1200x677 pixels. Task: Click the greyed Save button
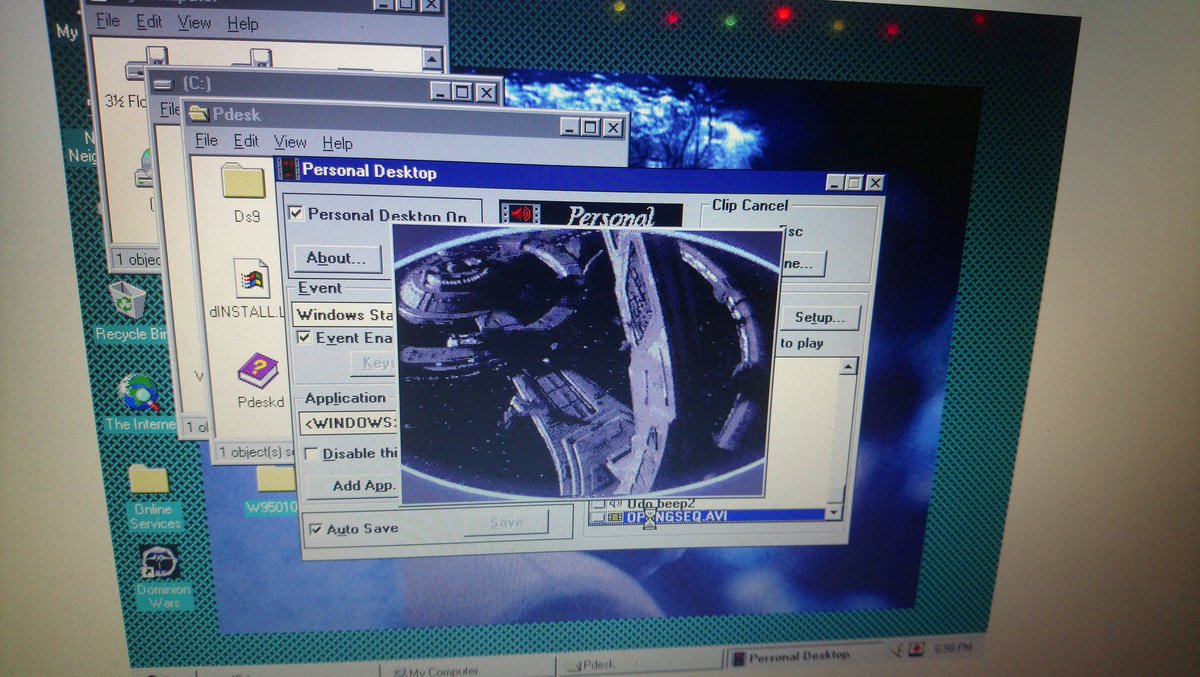(x=506, y=522)
